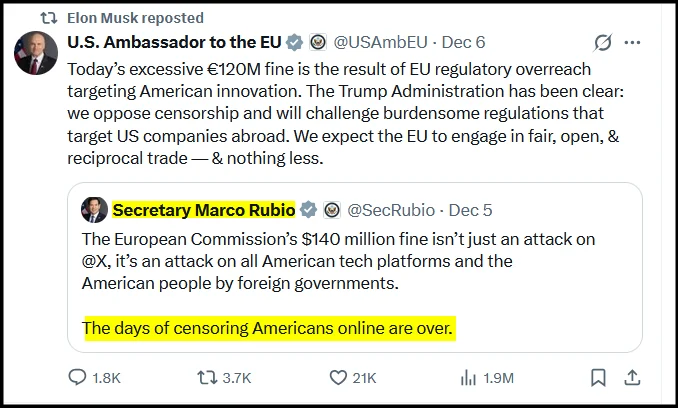Click the reply comment icon
The width and height of the screenshot is (678, 408).
(x=79, y=377)
